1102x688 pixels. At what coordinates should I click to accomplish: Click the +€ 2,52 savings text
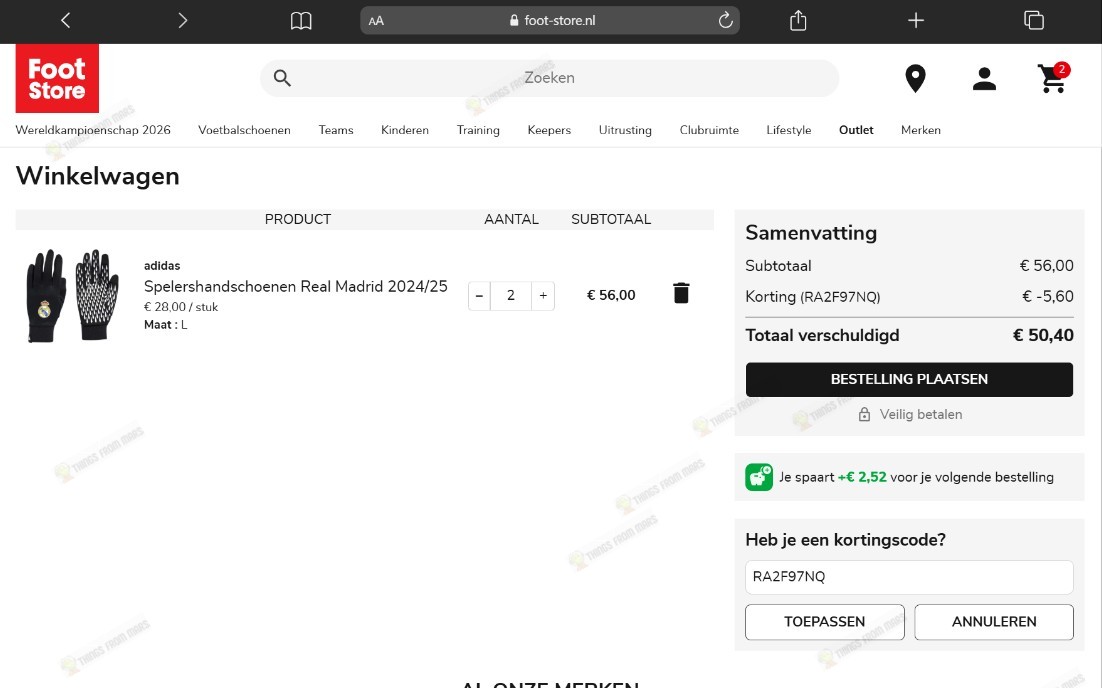click(x=862, y=477)
